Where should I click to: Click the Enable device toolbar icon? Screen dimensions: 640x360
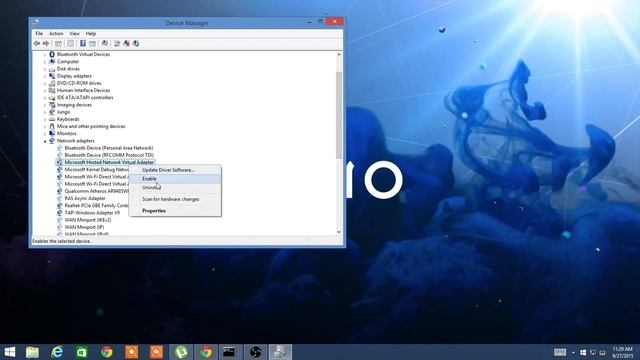pyautogui.click(x=136, y=43)
